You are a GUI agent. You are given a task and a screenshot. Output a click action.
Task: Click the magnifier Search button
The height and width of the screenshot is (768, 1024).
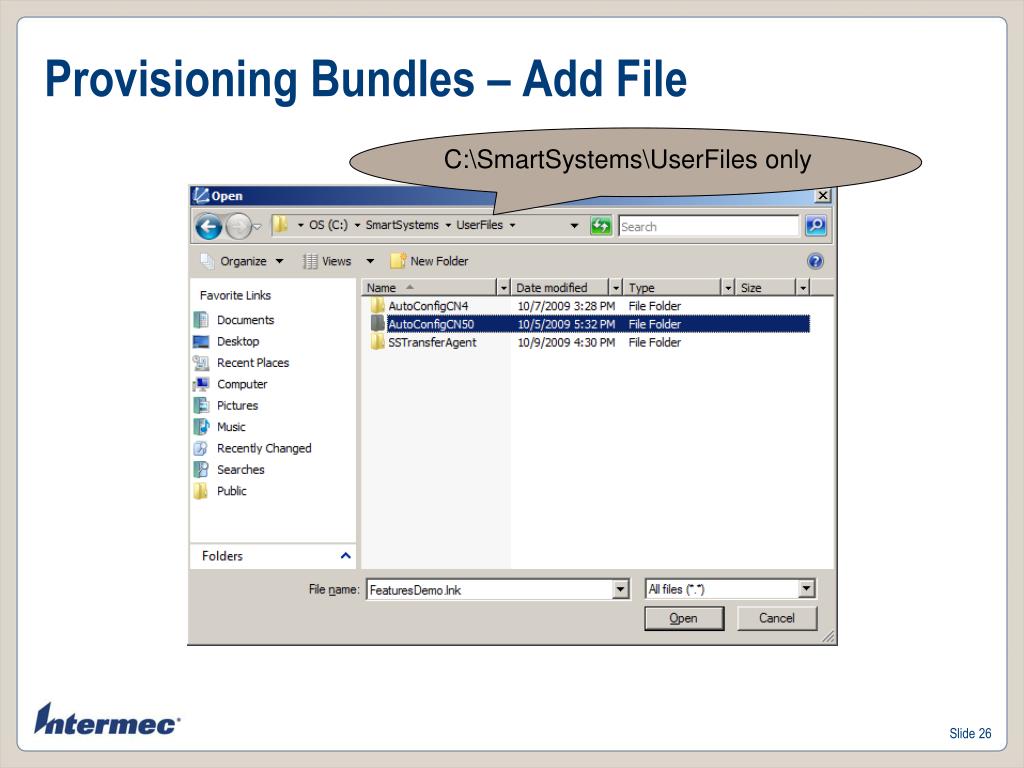point(816,226)
